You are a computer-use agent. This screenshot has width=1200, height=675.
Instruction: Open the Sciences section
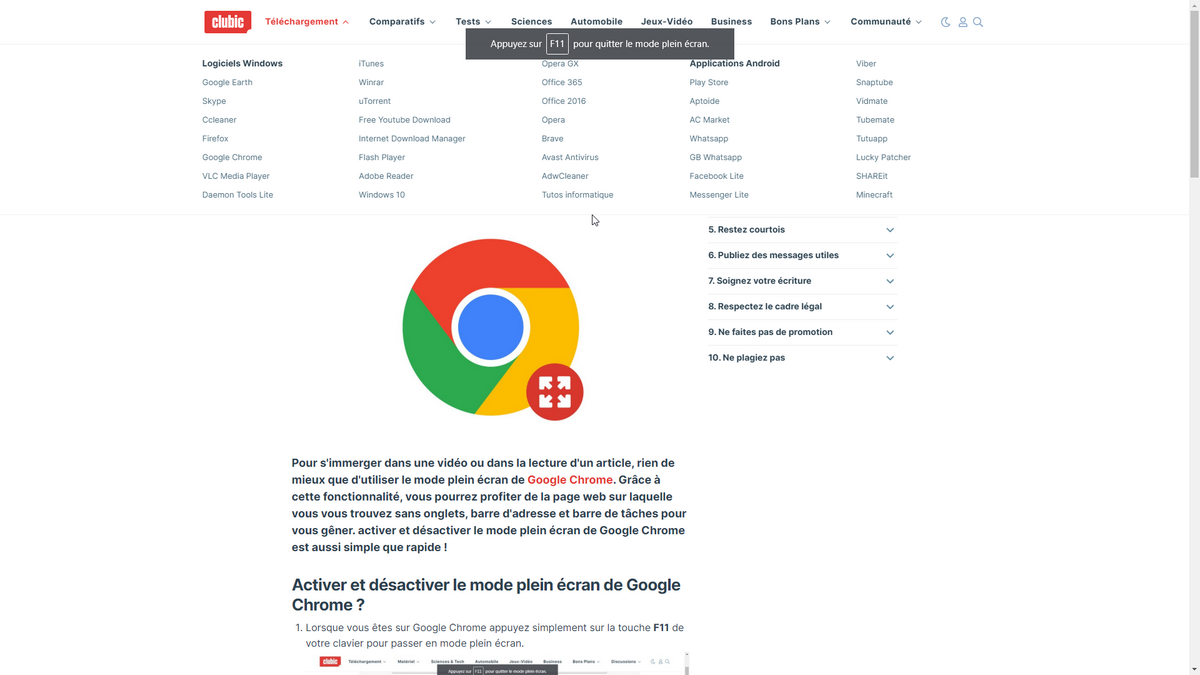(x=531, y=22)
